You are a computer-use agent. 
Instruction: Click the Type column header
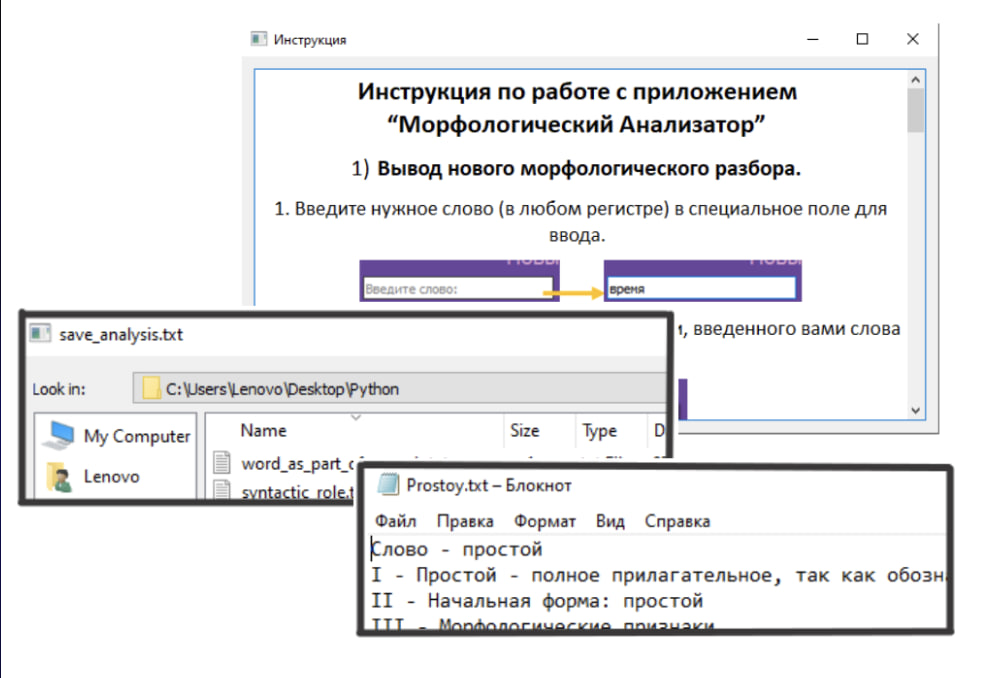tap(599, 431)
